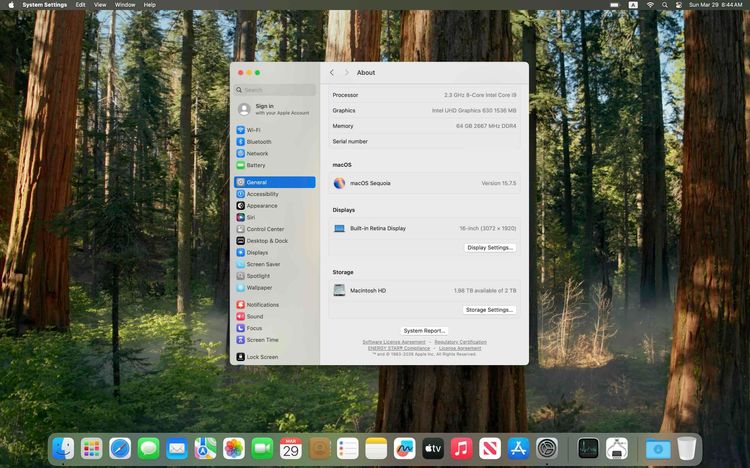Open Appearance settings pane
This screenshot has width=750, height=468.
click(x=275, y=206)
